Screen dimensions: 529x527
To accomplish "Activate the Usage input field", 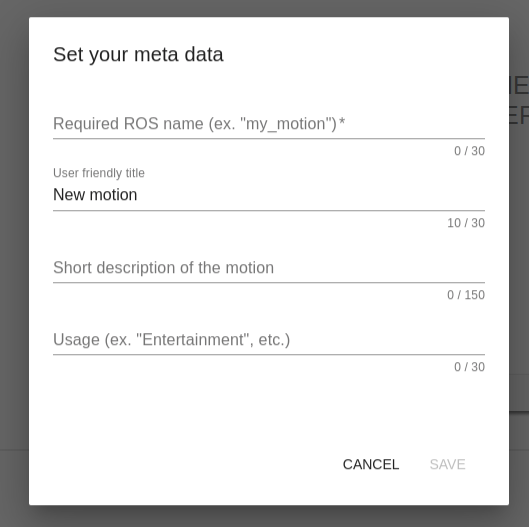I will (x=269, y=339).
